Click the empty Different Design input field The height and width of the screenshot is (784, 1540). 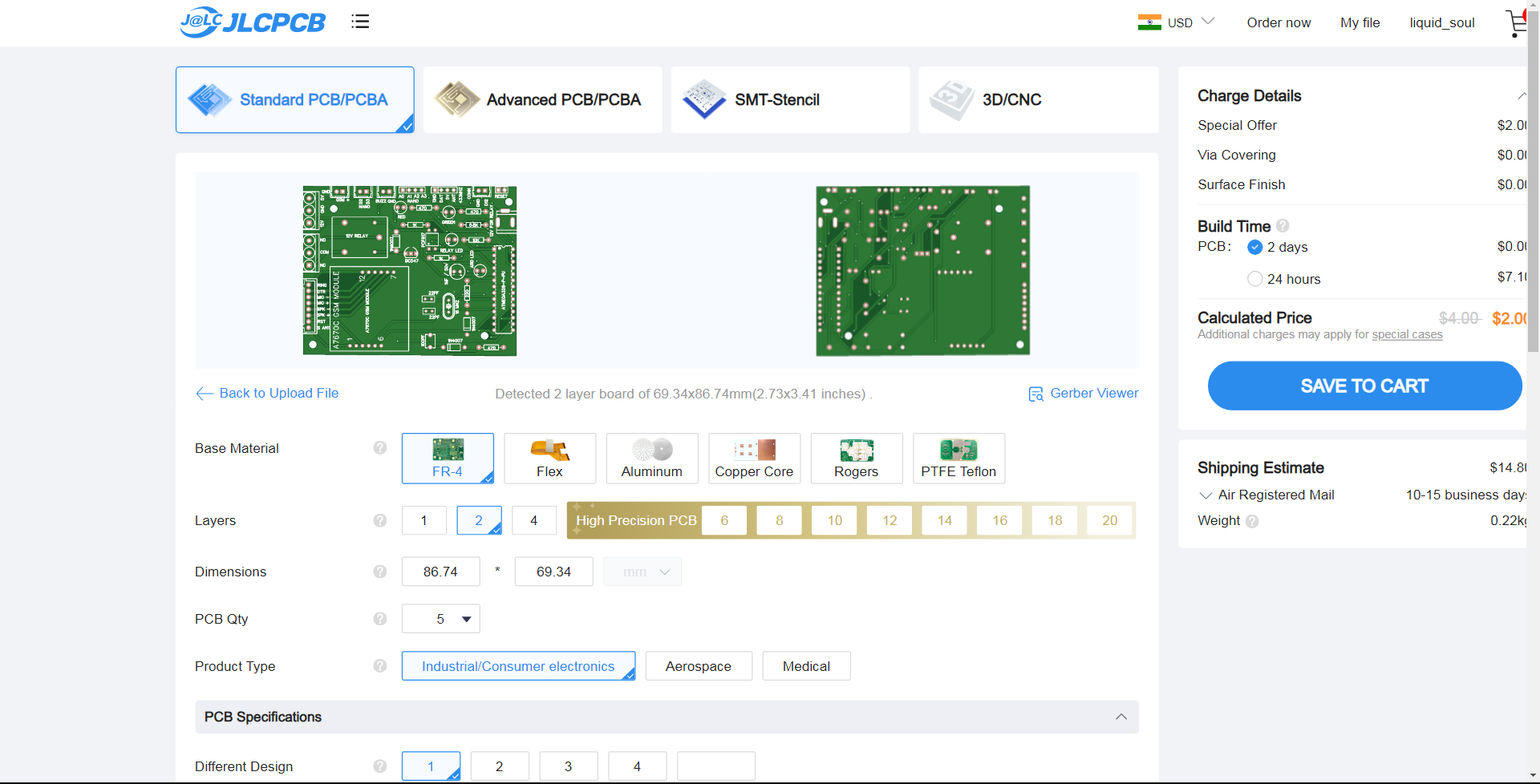716,766
